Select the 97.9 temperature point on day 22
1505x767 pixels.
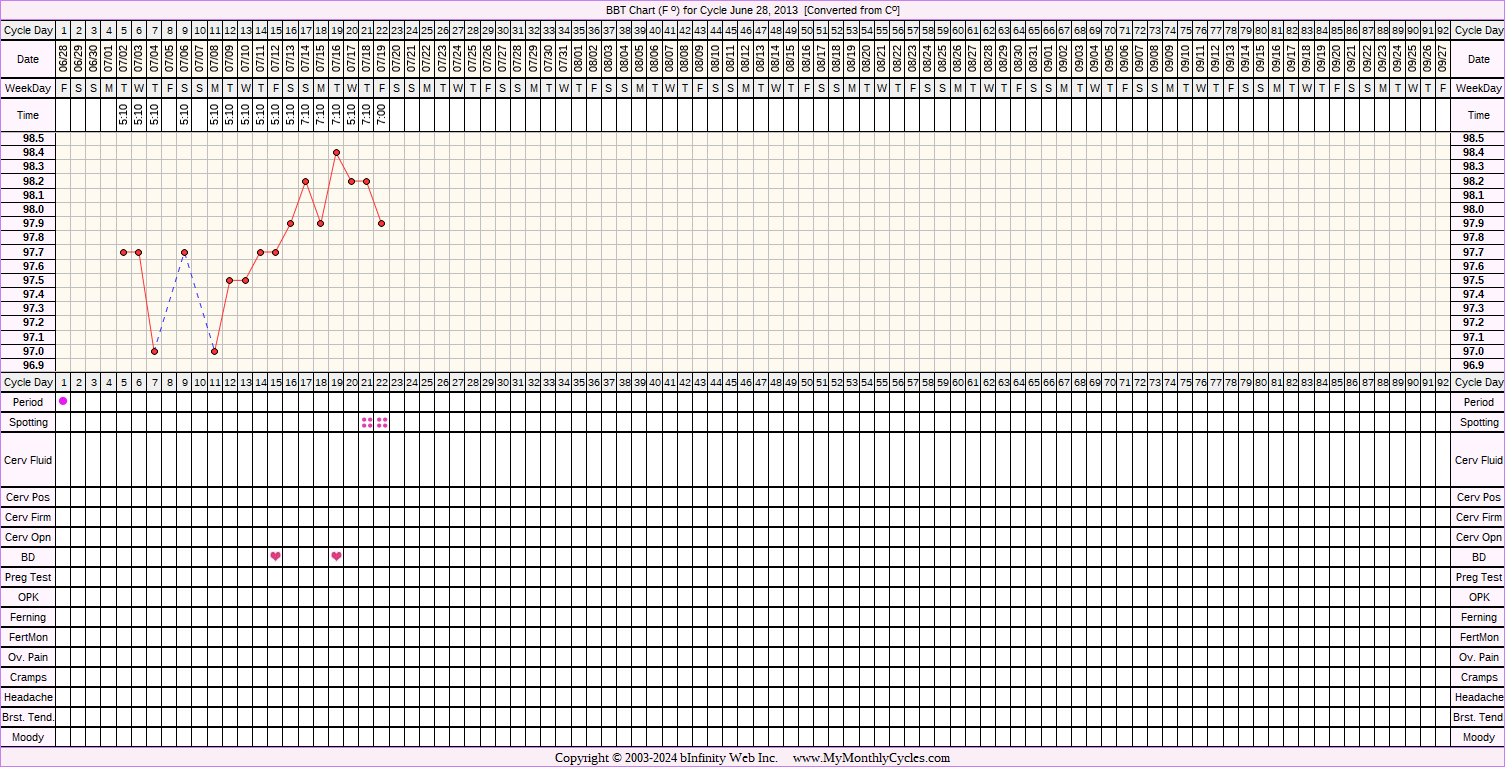point(382,223)
